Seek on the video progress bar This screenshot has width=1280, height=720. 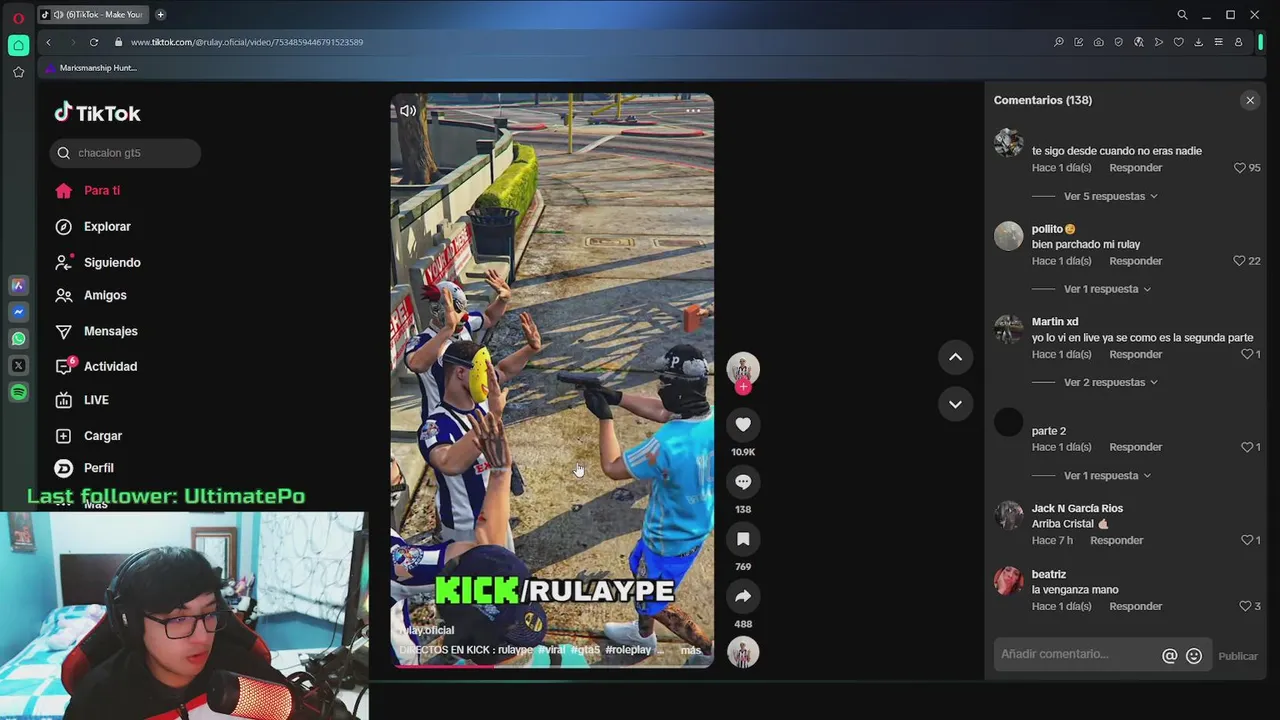coord(552,665)
